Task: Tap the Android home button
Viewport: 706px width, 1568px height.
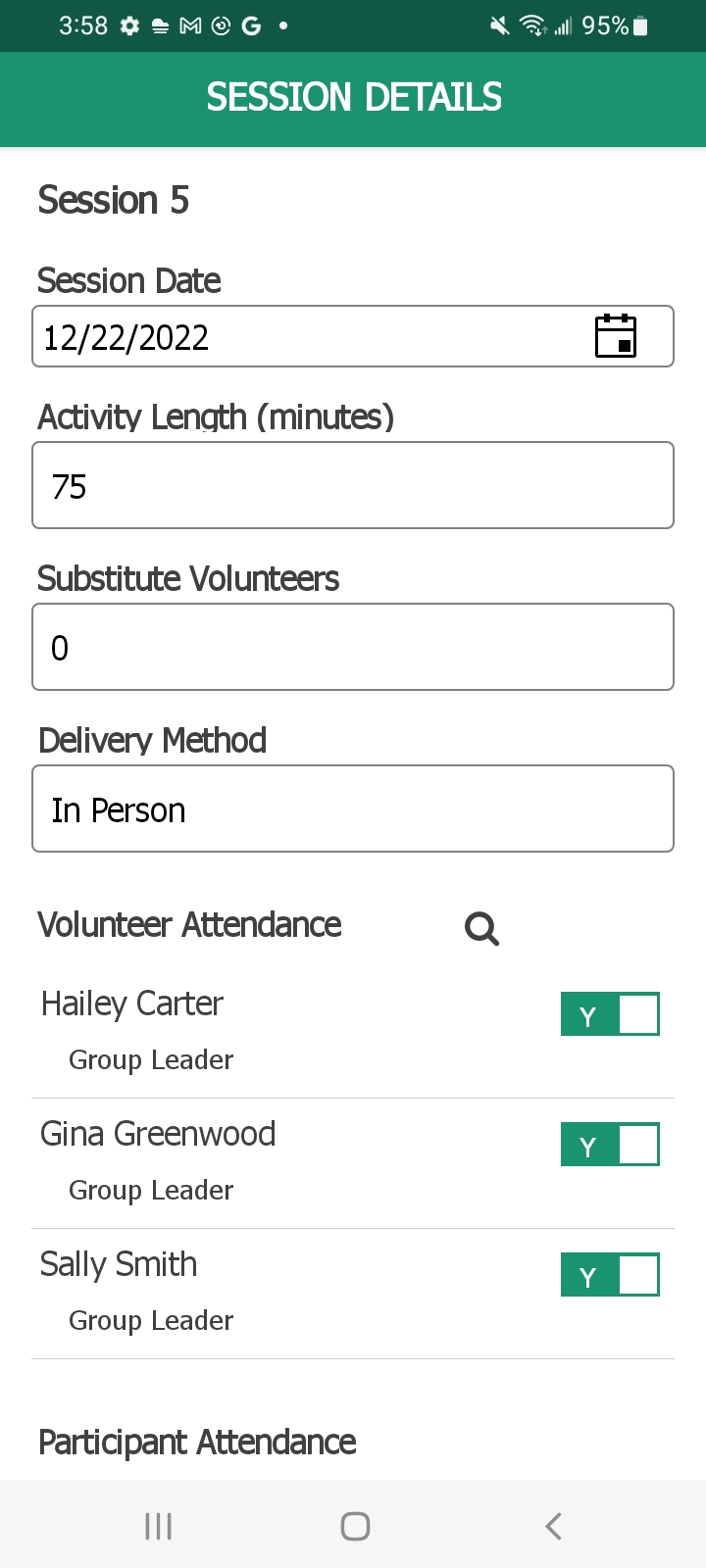Action: (x=355, y=1526)
